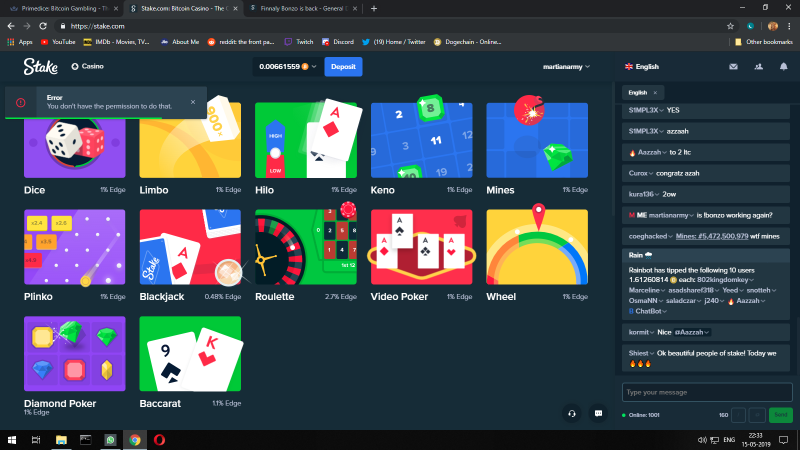The image size is (800, 450).
Task: Click the volume icon in system tray
Action: coord(702,440)
